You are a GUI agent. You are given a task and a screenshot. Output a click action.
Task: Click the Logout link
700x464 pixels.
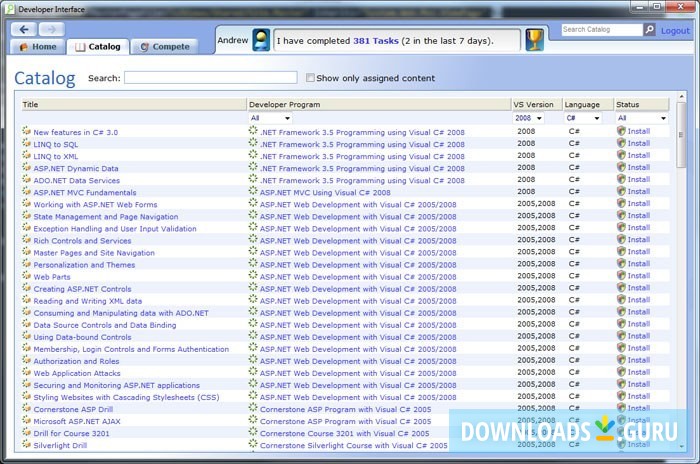pyautogui.click(x=675, y=30)
